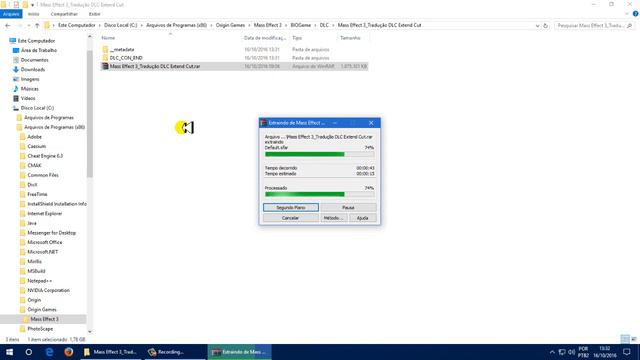Image resolution: width=640 pixels, height=360 pixels.
Task: Select NVIDIA Corporation folder in tree
Action: 49,290
